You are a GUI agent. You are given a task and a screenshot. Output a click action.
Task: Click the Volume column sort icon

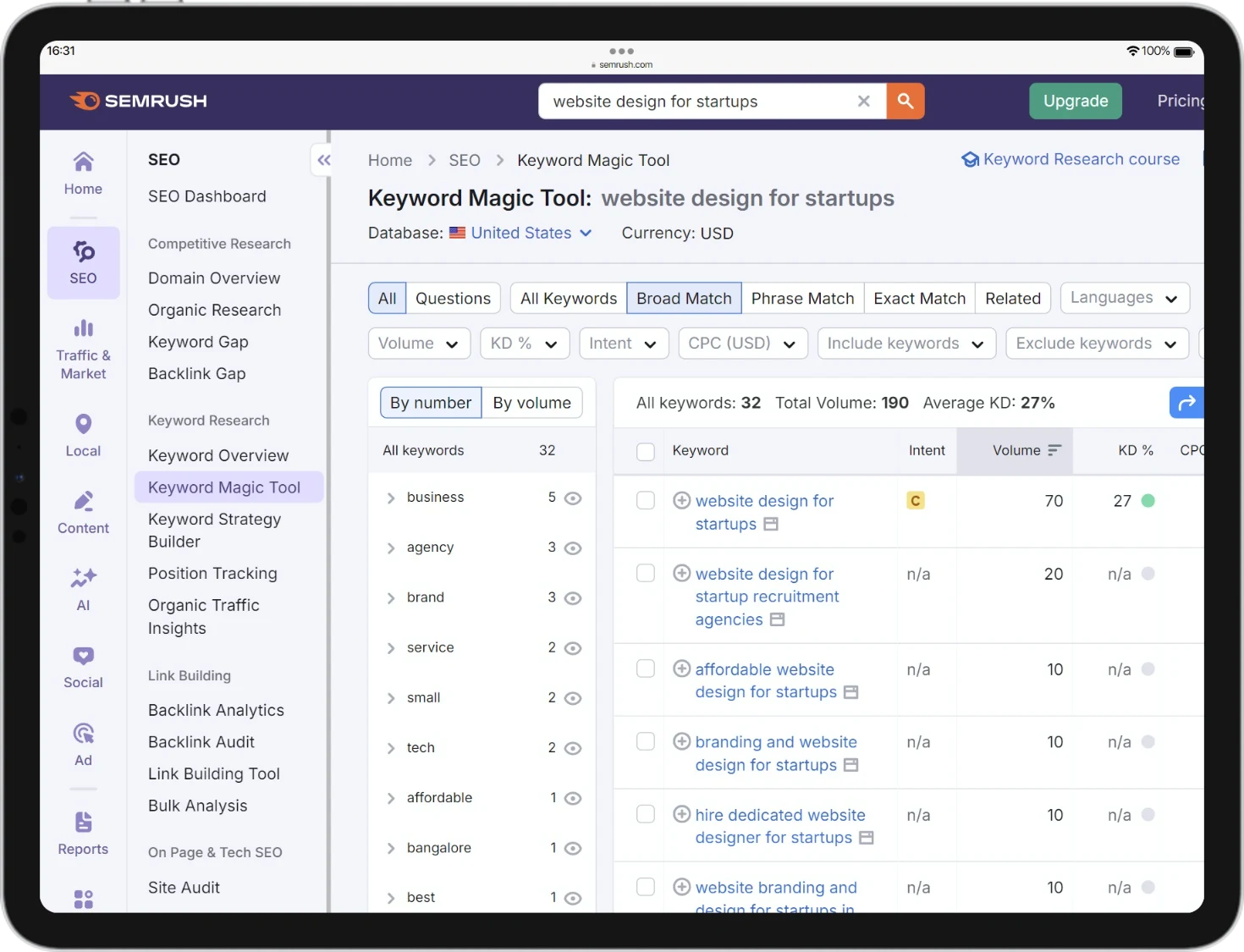[x=1054, y=450]
